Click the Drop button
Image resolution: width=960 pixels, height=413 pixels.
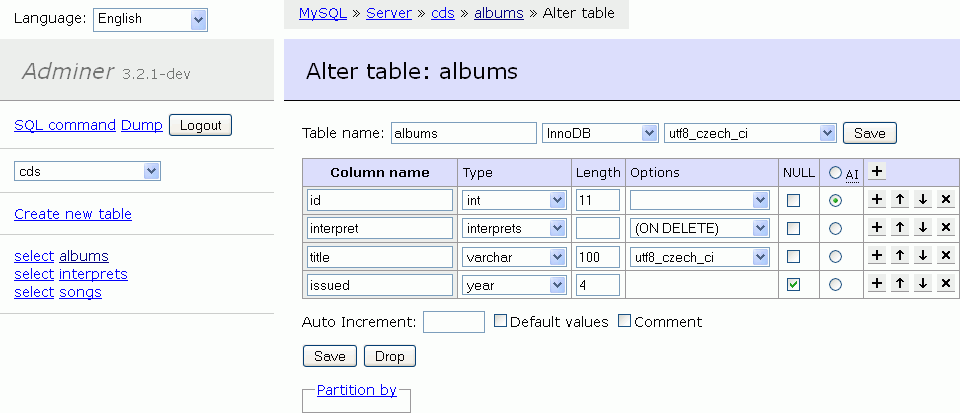389,356
